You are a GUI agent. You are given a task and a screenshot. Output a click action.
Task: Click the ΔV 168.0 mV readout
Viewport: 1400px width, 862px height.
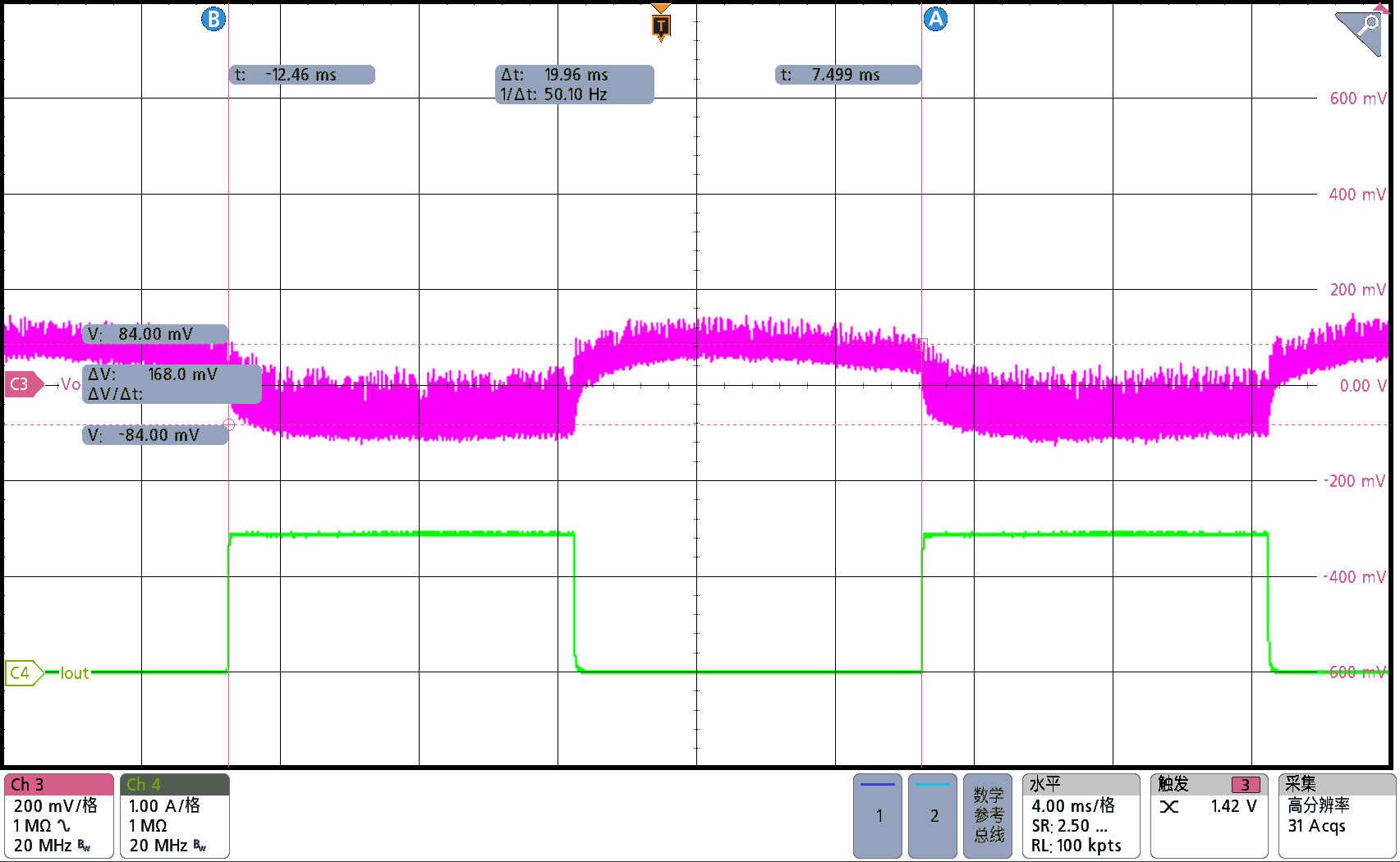(154, 374)
